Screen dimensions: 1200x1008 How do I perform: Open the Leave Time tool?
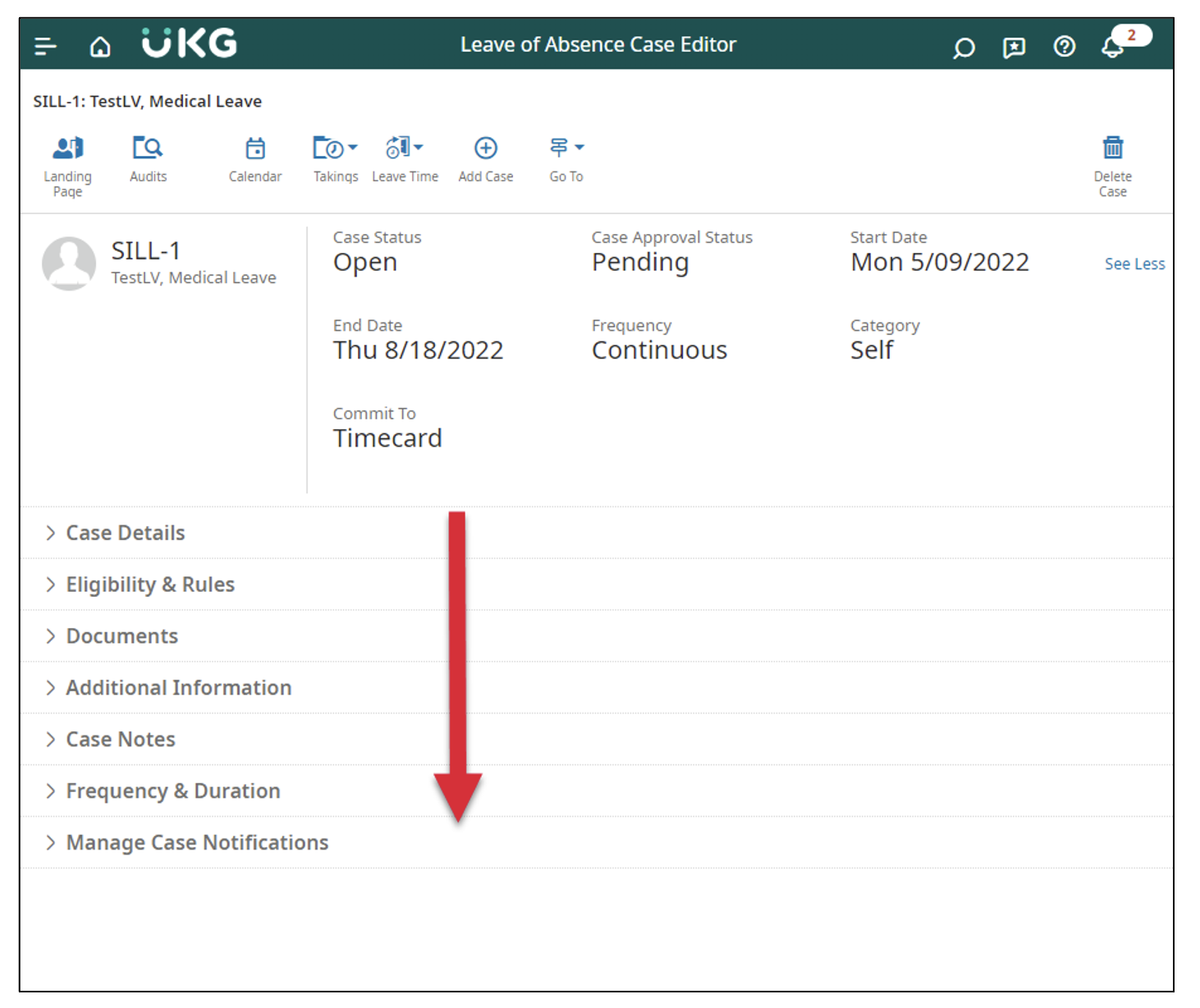coord(400,148)
